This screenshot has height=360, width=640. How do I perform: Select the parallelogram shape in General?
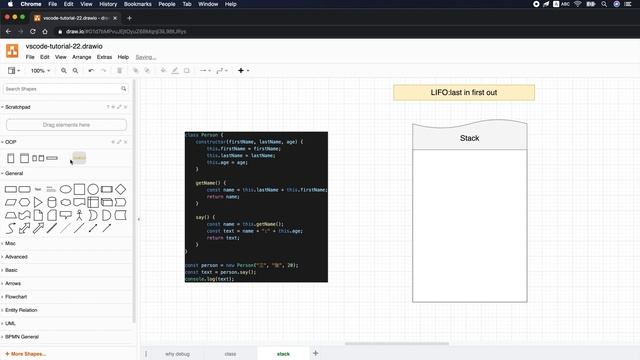pyautogui.click(x=11, y=202)
